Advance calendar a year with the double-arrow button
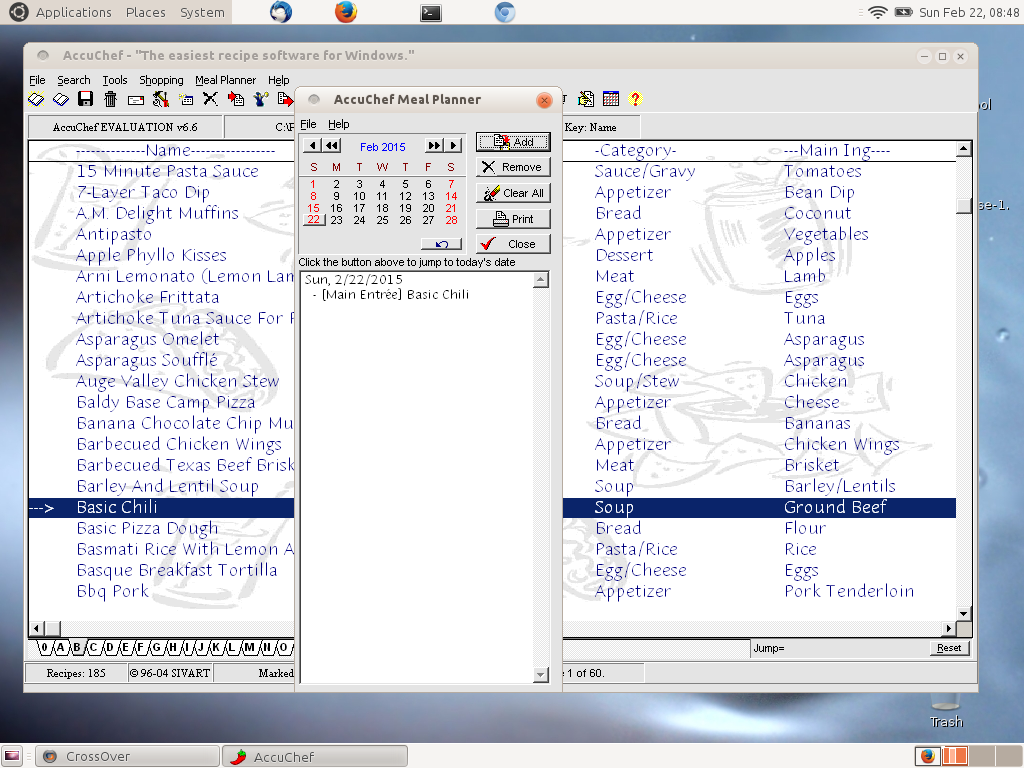The image size is (1024, 768). pos(434,145)
